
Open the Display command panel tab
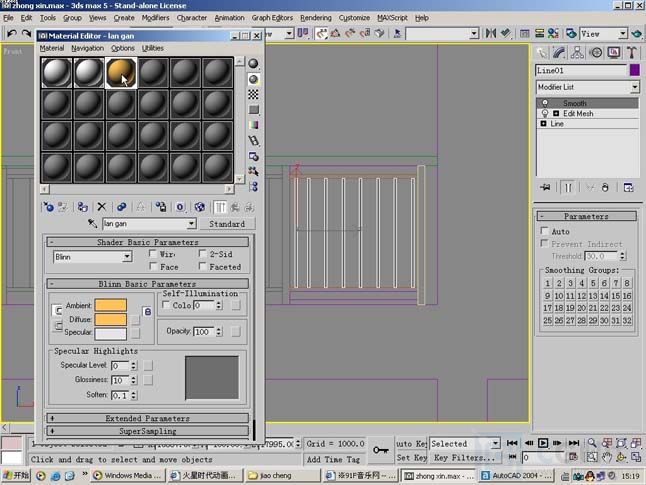614,53
